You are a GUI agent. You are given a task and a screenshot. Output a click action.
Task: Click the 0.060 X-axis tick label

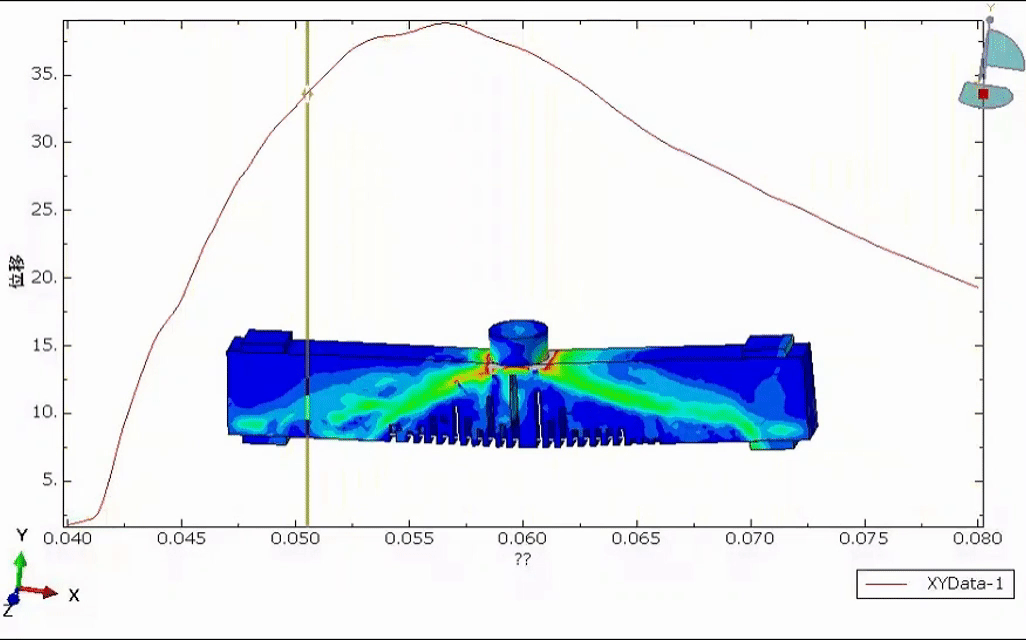pyautogui.click(x=522, y=539)
